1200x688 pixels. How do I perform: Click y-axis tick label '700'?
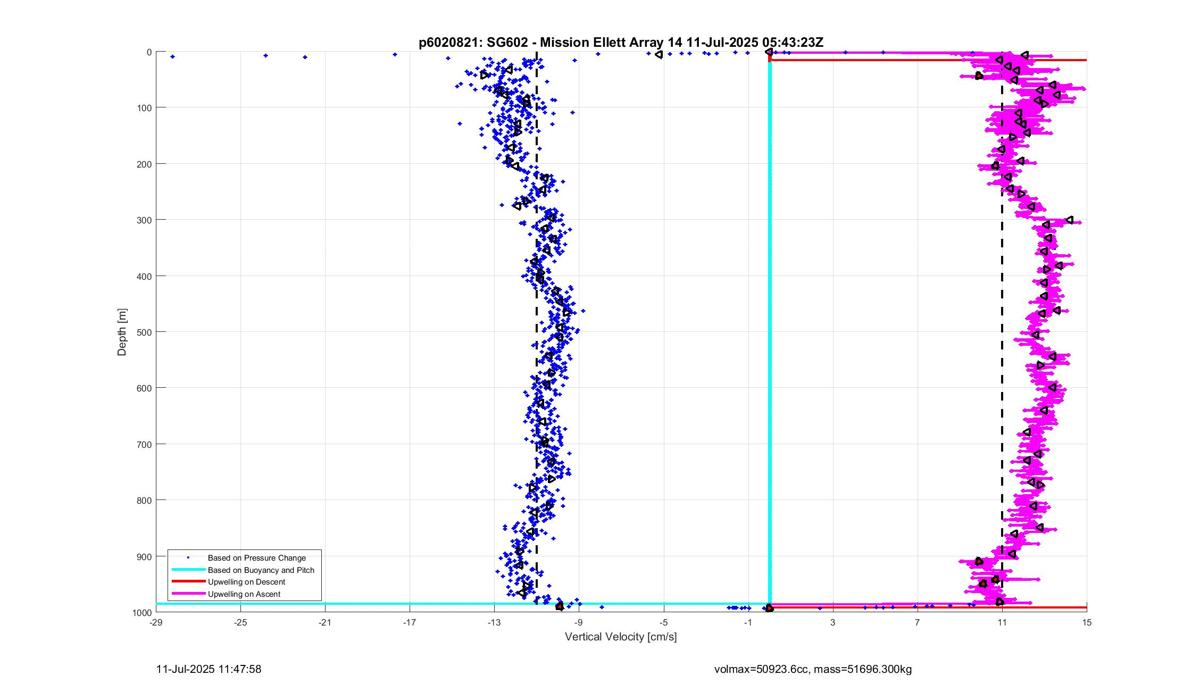(x=144, y=444)
